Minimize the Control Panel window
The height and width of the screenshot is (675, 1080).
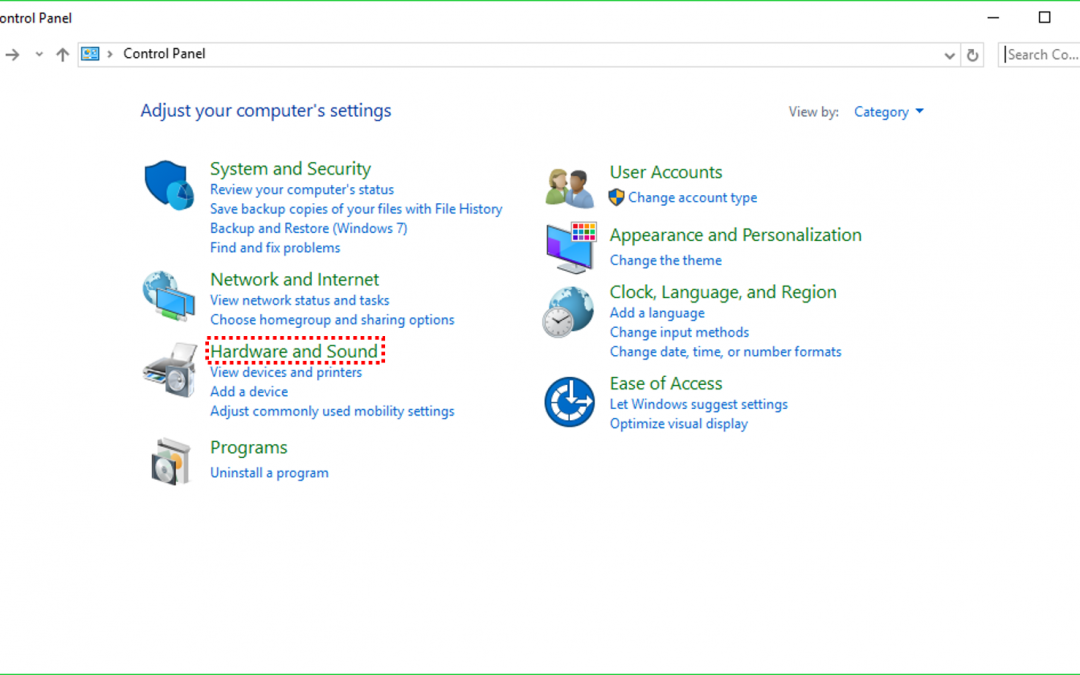pos(993,17)
